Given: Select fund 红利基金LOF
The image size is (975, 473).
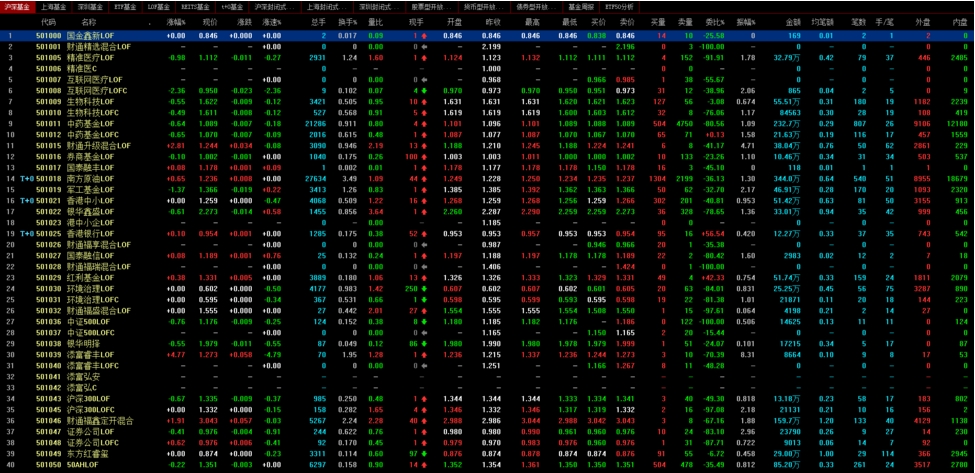Looking at the screenshot, I should click(x=90, y=277).
